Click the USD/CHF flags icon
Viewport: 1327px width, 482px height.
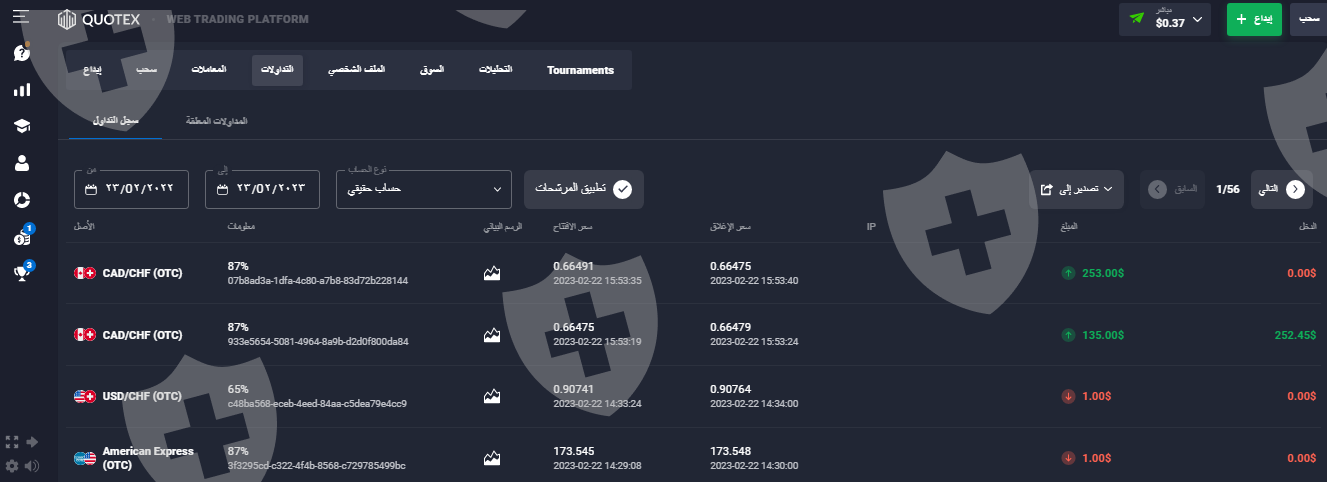pos(85,396)
